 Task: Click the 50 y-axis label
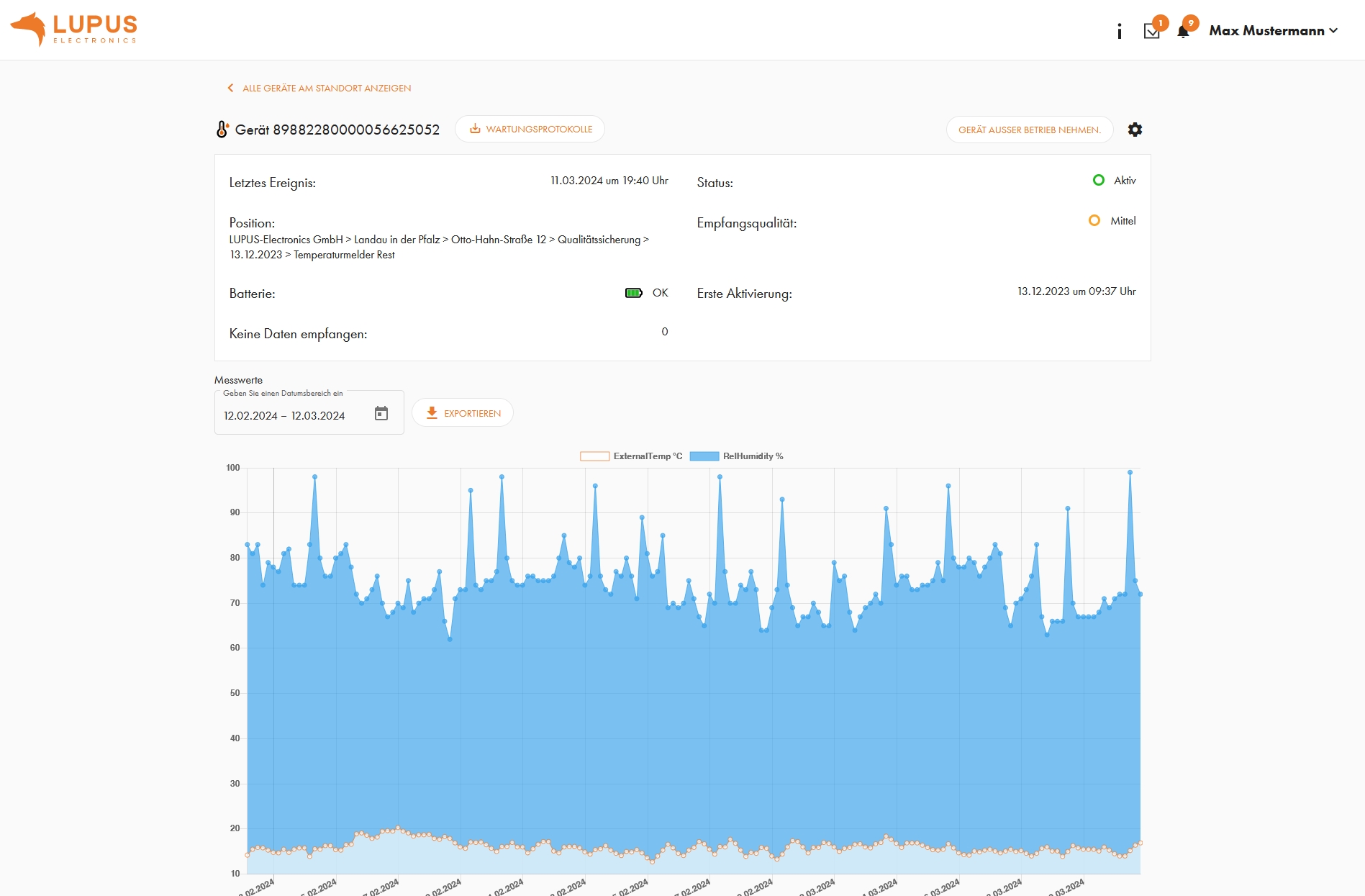tap(235, 693)
